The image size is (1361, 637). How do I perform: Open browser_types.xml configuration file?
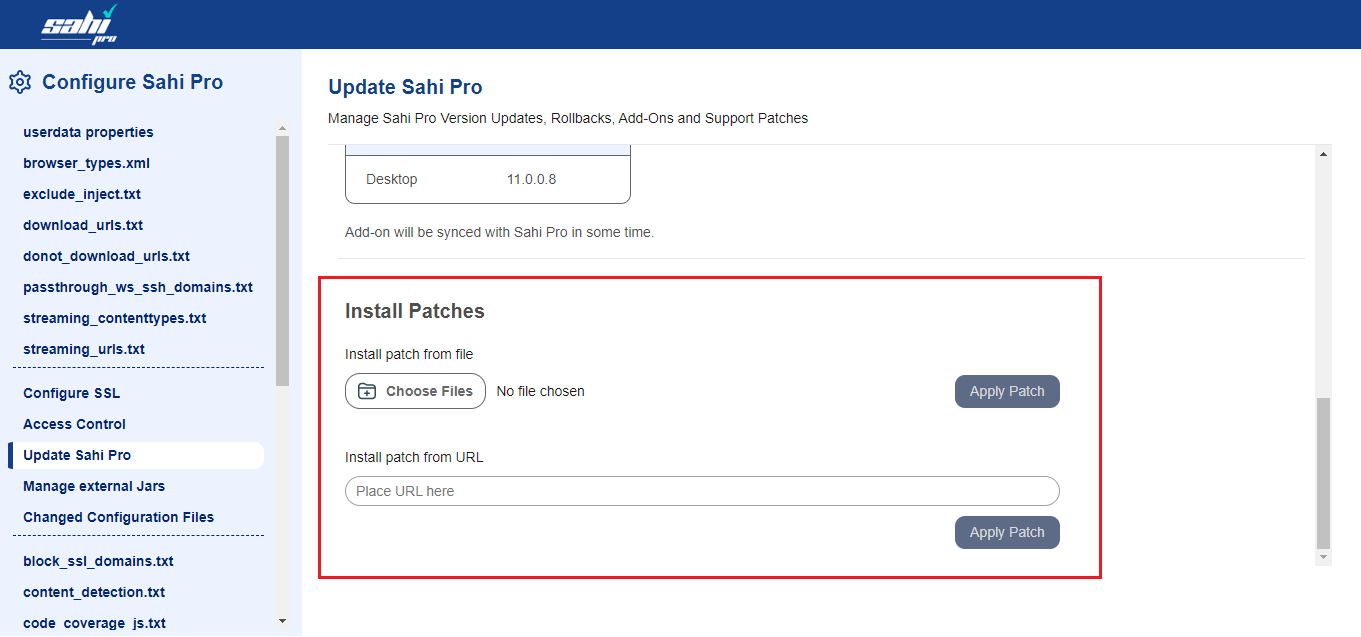coord(86,163)
